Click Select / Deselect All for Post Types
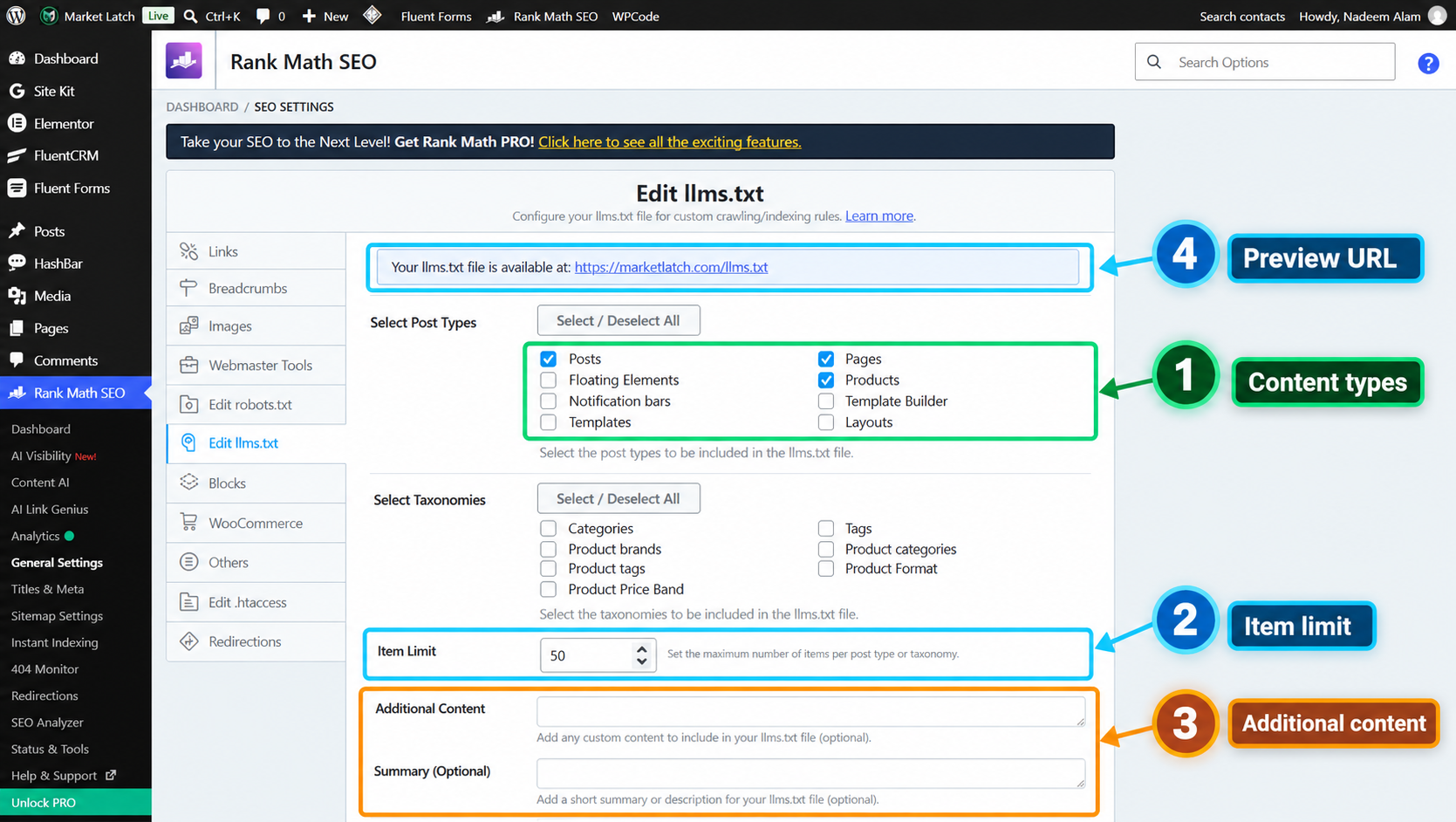Screen dimensions: 1456x822 tap(619, 320)
